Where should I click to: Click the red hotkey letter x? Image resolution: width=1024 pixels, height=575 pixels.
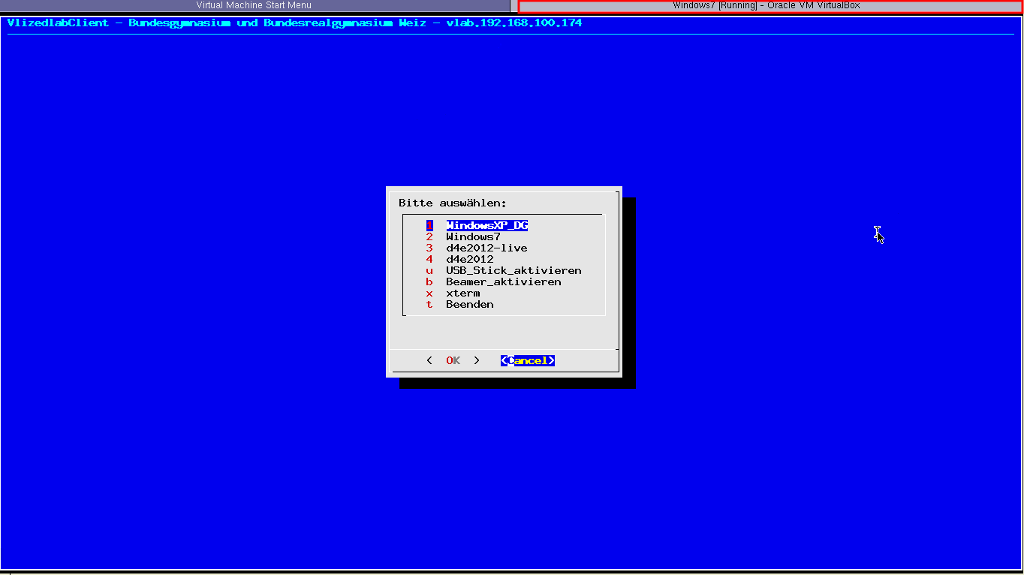429,293
